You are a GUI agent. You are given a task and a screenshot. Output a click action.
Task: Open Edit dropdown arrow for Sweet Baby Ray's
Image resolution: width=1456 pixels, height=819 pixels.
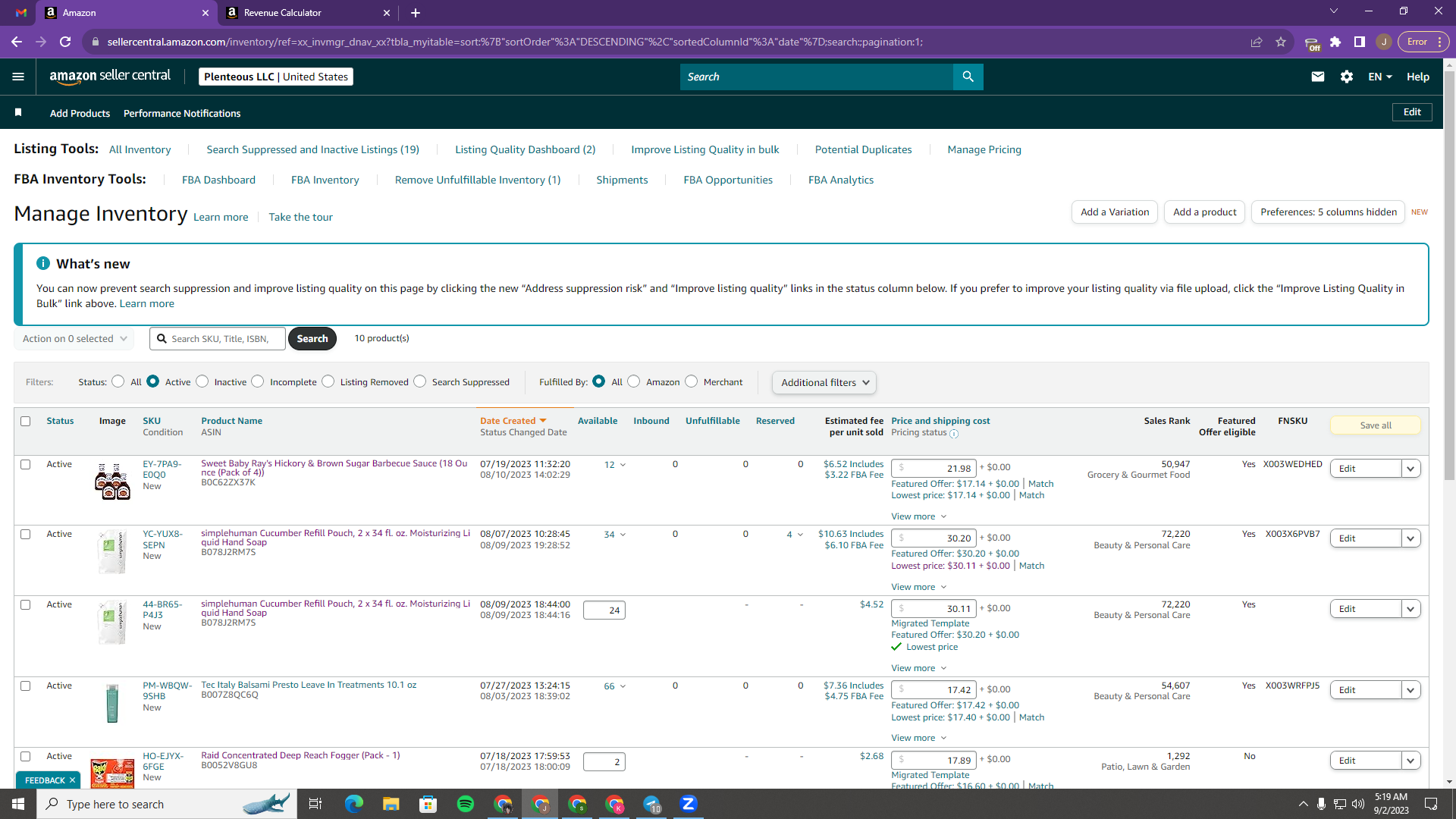pyautogui.click(x=1410, y=469)
